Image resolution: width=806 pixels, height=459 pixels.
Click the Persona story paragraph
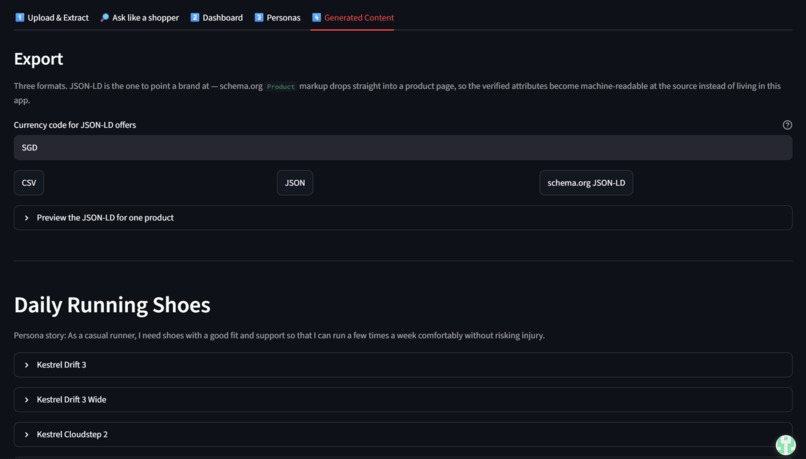click(279, 336)
